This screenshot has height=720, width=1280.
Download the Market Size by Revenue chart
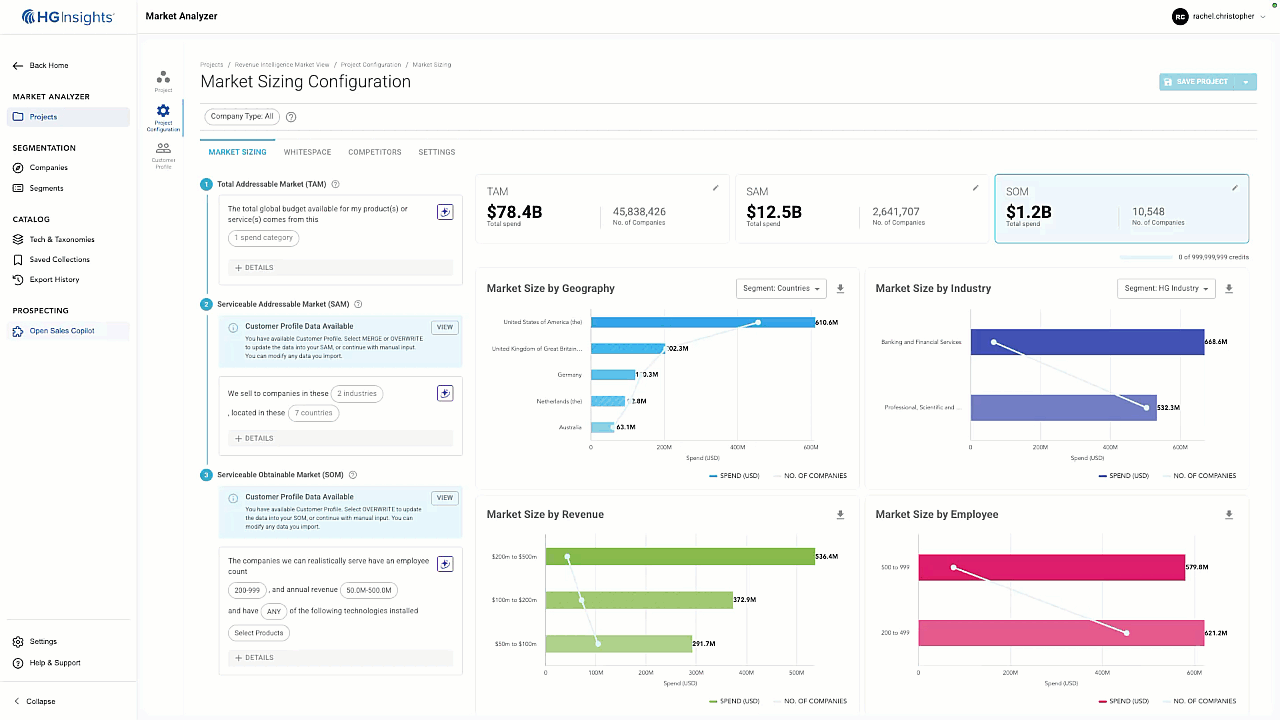tap(840, 515)
